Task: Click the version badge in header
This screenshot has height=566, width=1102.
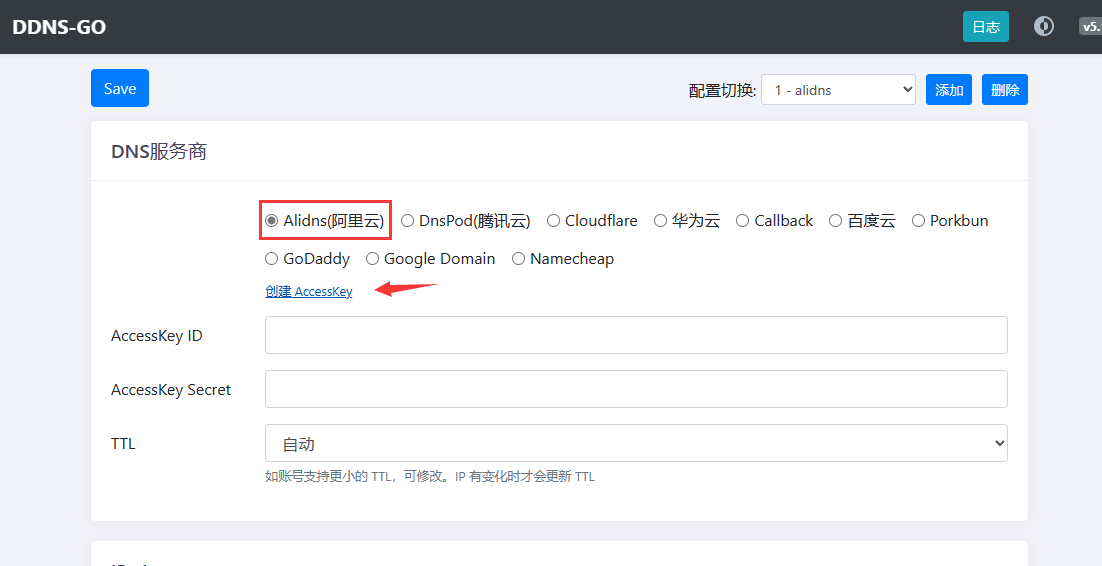Action: (1090, 27)
